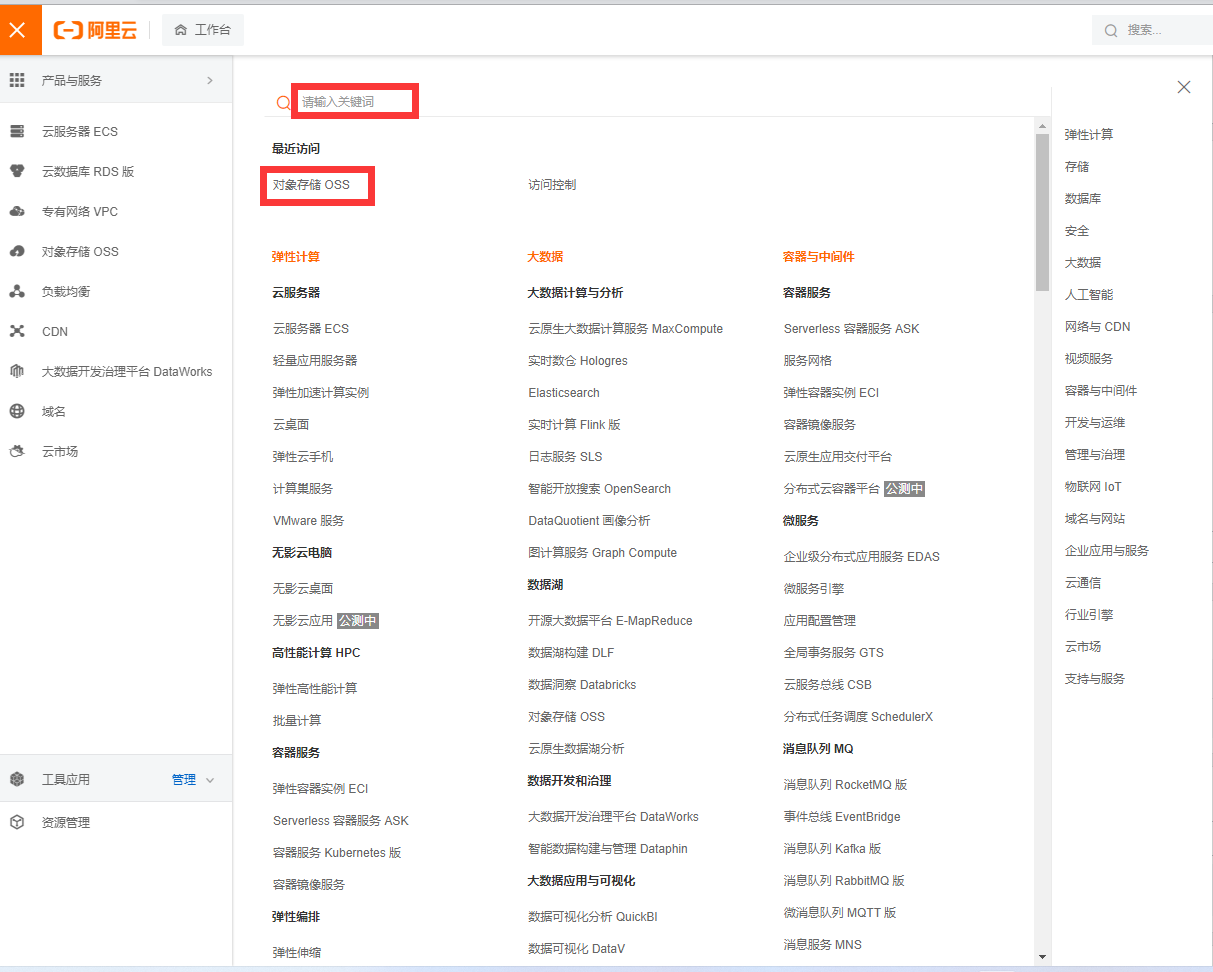
Task: Click the DataWorks sidebar icon
Action: (17, 371)
